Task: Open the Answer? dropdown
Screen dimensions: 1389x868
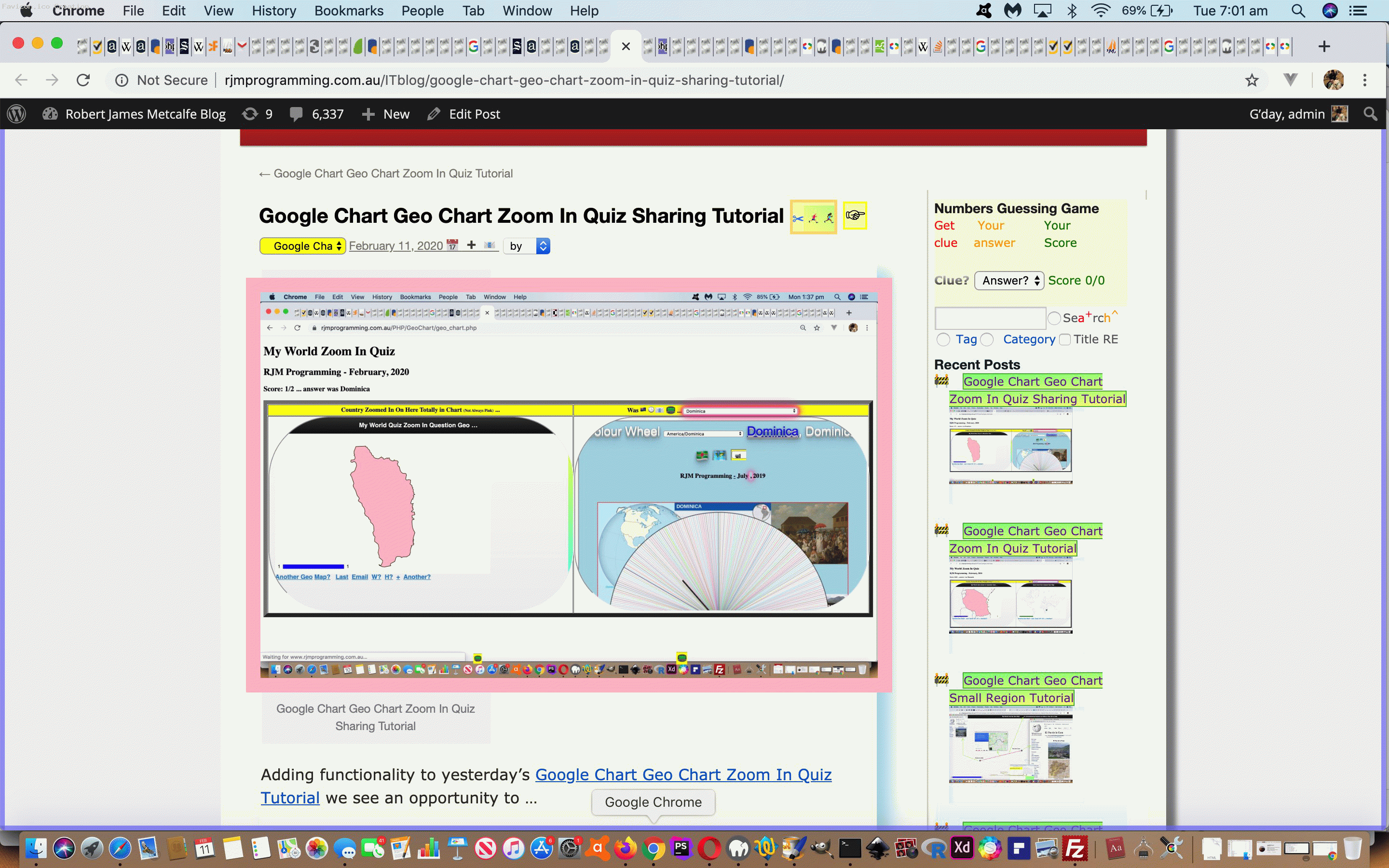Action: pos(1009,281)
